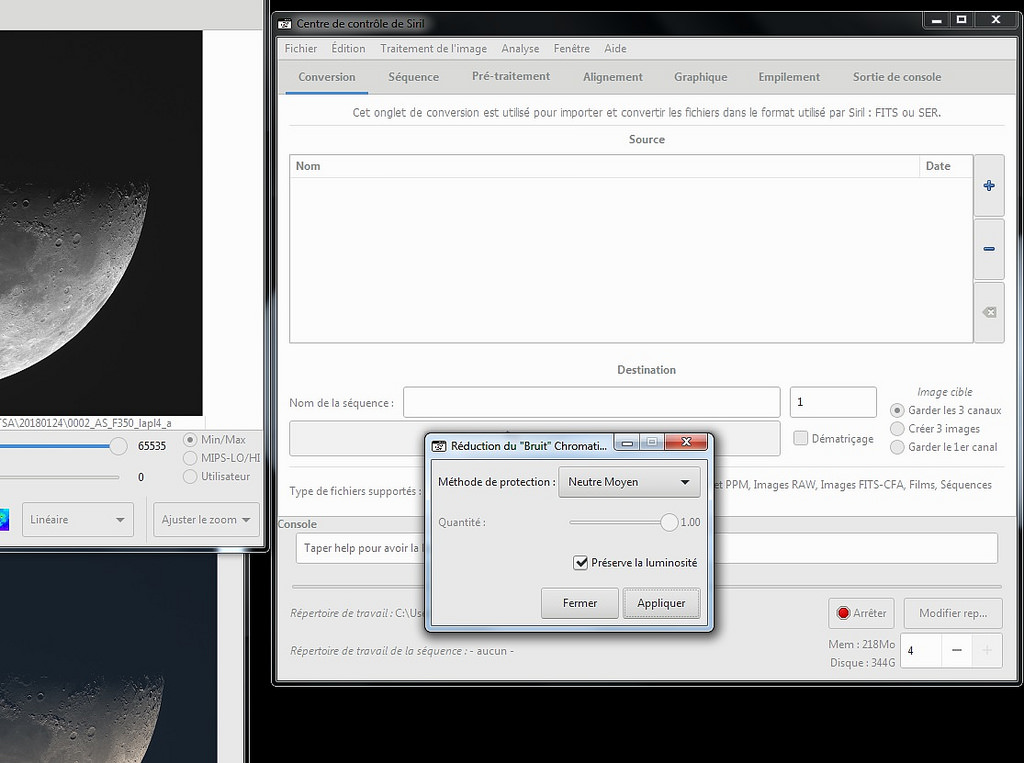Click the clear list eraser icon

point(989,312)
